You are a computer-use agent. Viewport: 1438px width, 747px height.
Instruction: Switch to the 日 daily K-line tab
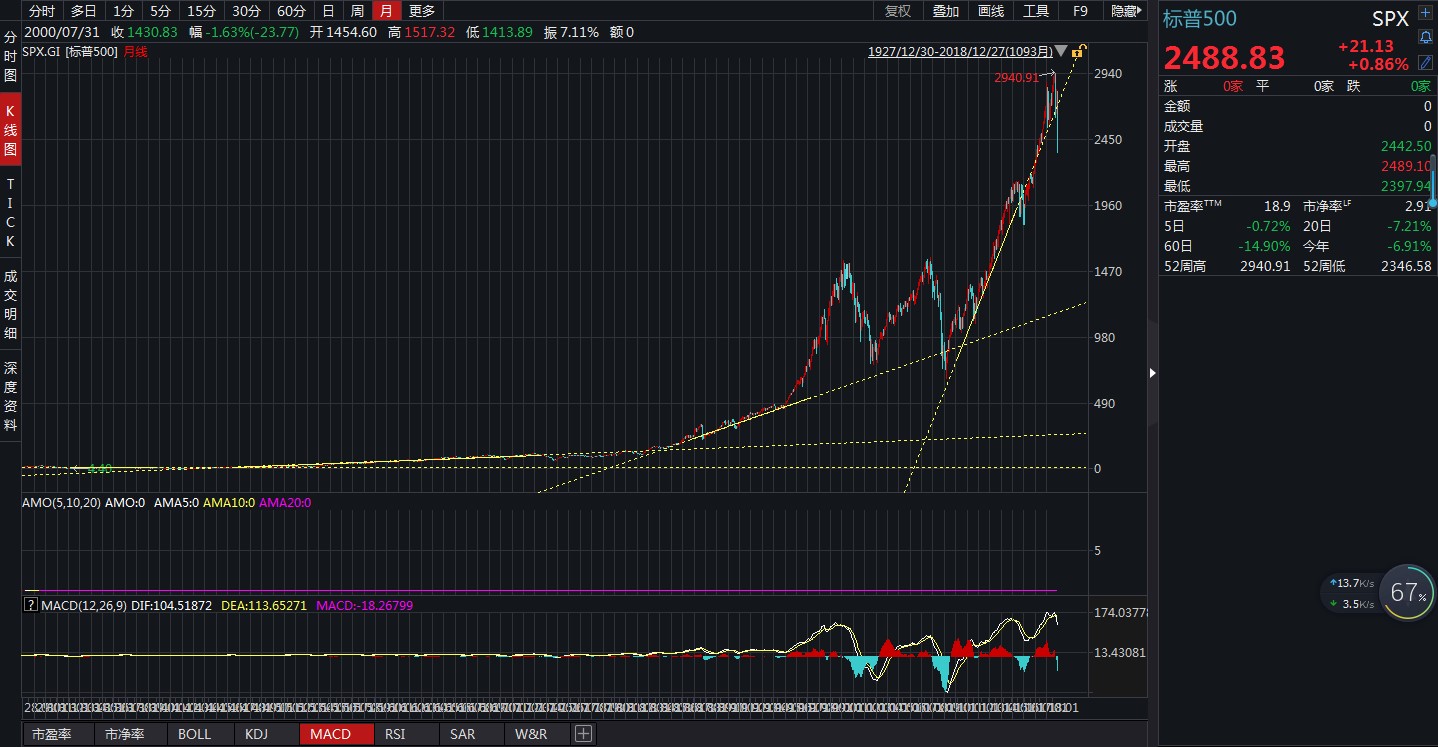tap(328, 11)
